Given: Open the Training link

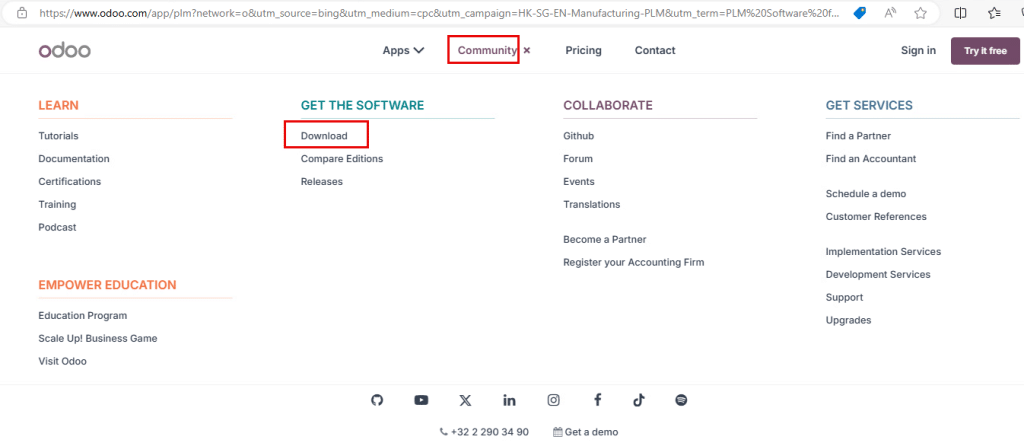Looking at the screenshot, I should 57,205.
